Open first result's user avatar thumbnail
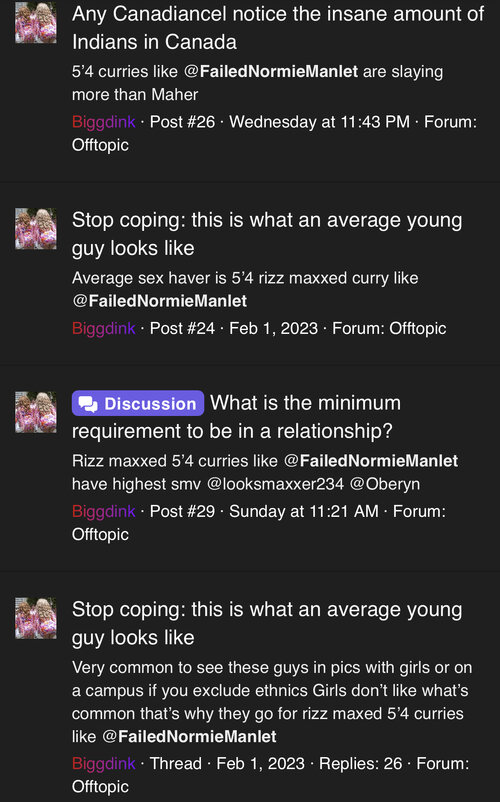 pos(36,23)
